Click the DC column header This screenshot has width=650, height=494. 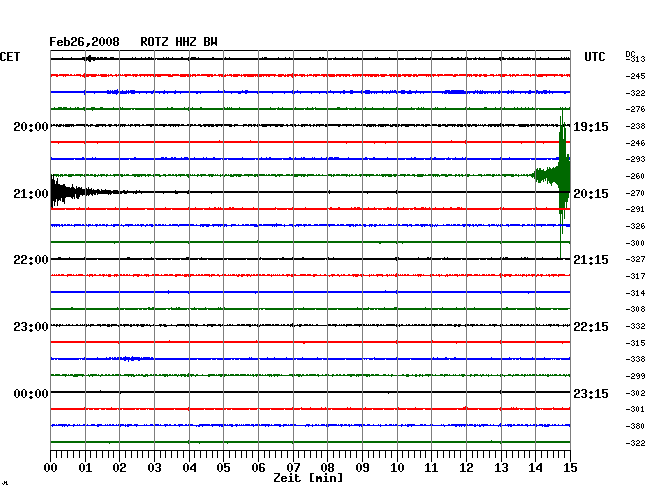[630, 54]
